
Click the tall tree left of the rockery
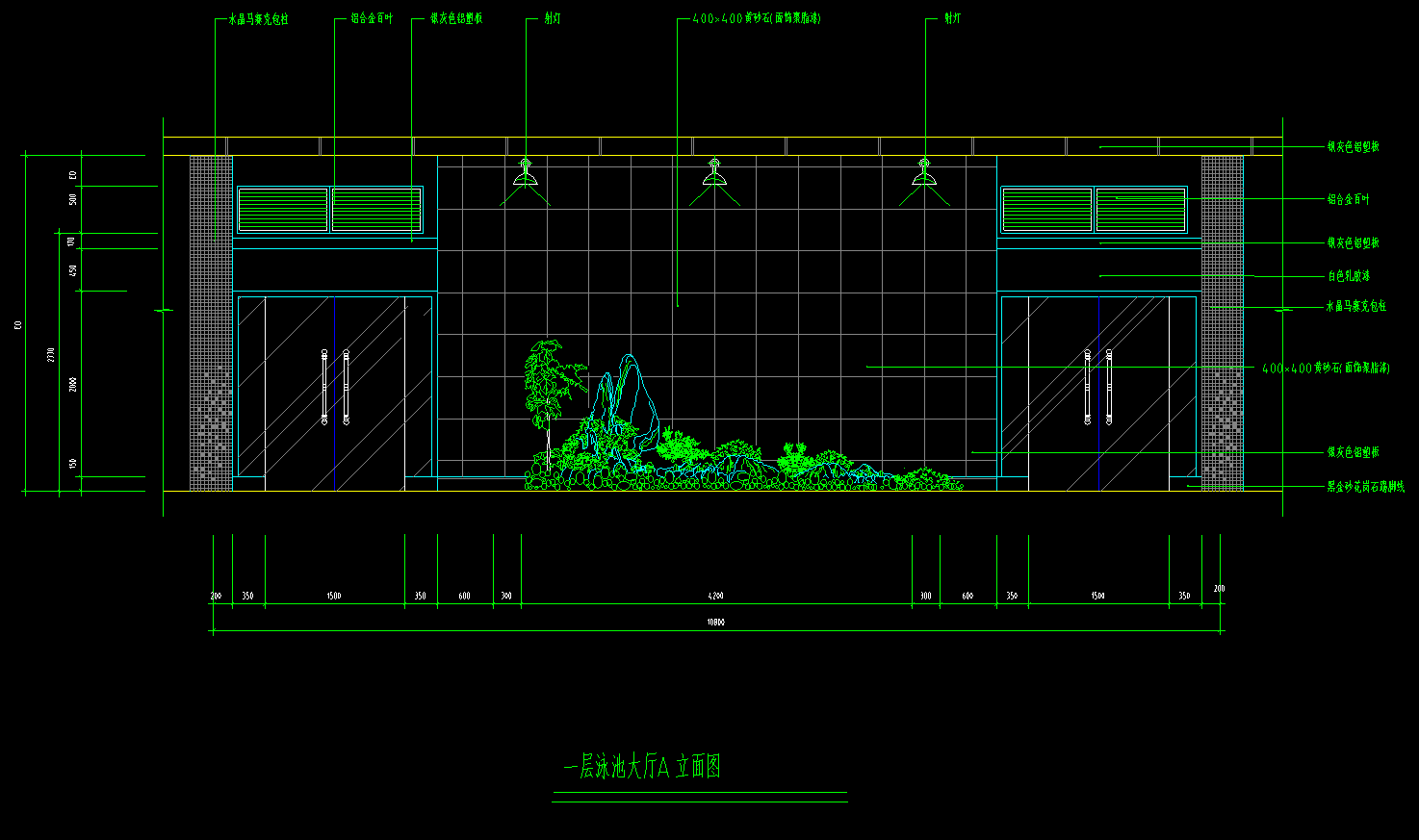pyautogui.click(x=549, y=385)
